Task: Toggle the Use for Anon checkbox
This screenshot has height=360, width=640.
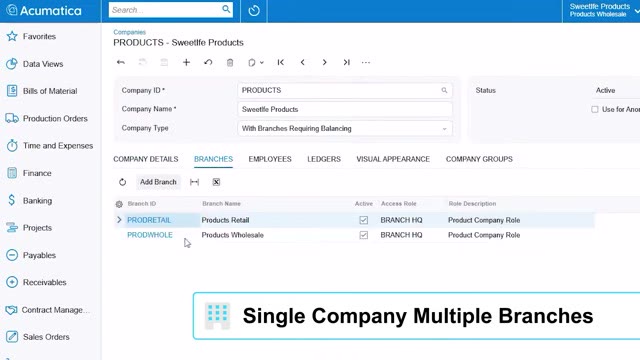Action: coord(595,109)
